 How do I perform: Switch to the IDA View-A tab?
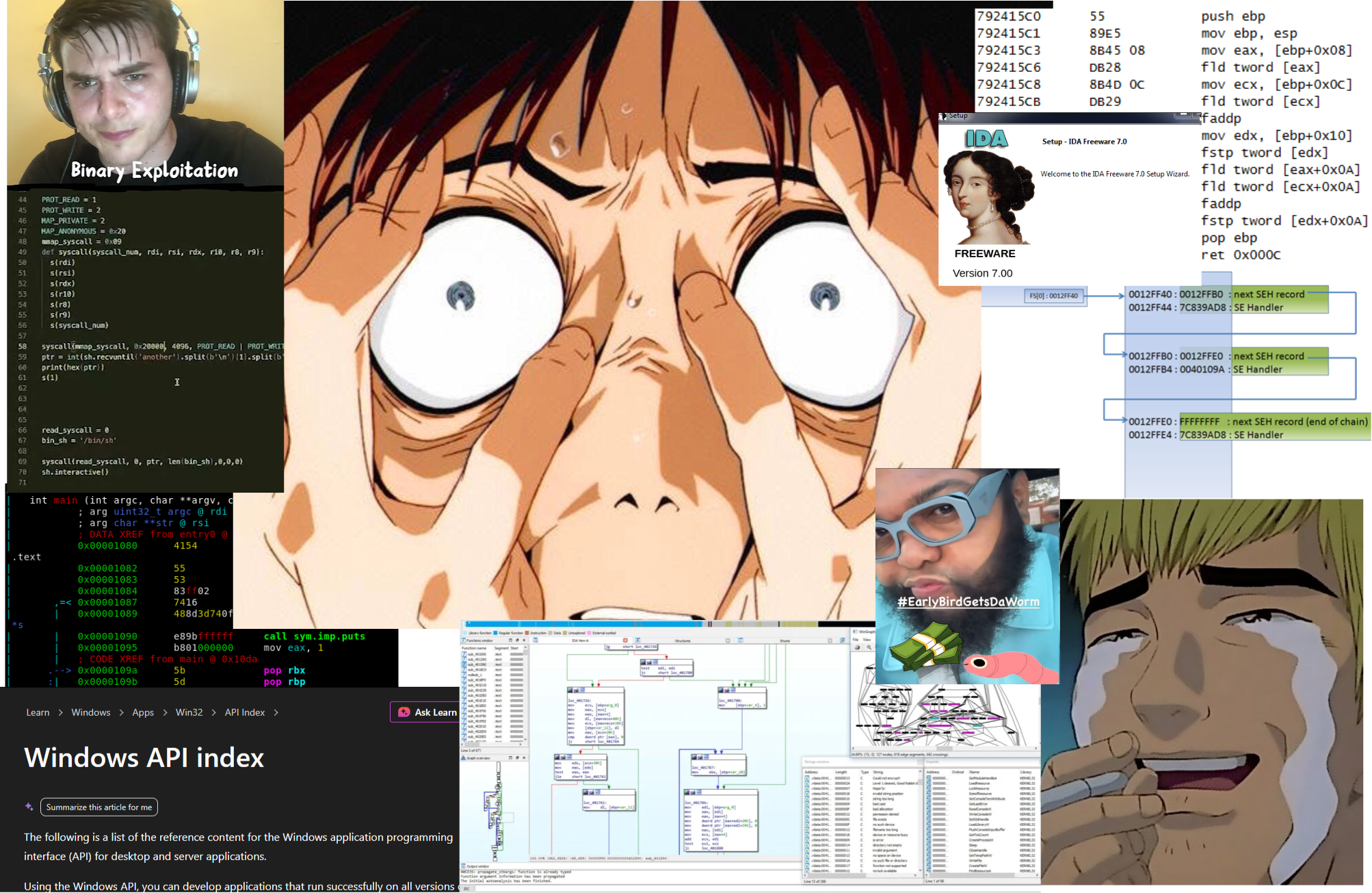580,640
